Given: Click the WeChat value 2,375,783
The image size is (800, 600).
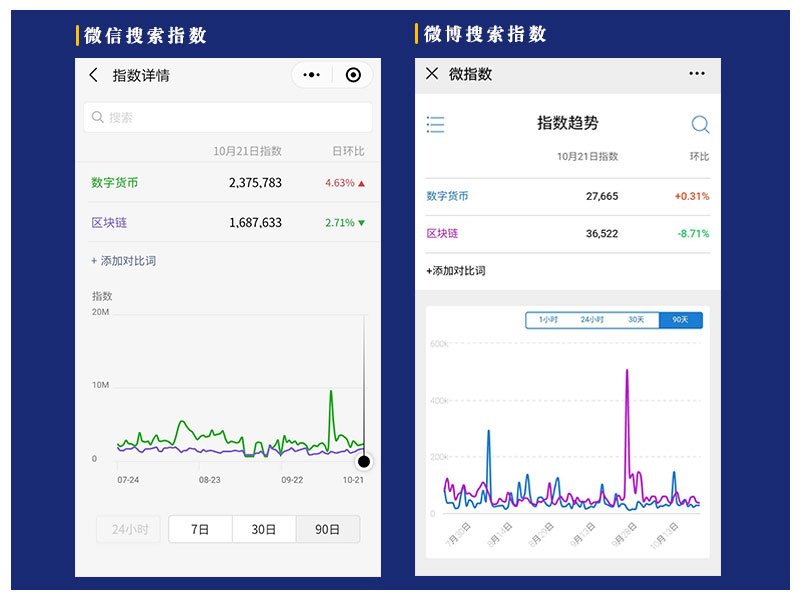Looking at the screenshot, I should [255, 183].
